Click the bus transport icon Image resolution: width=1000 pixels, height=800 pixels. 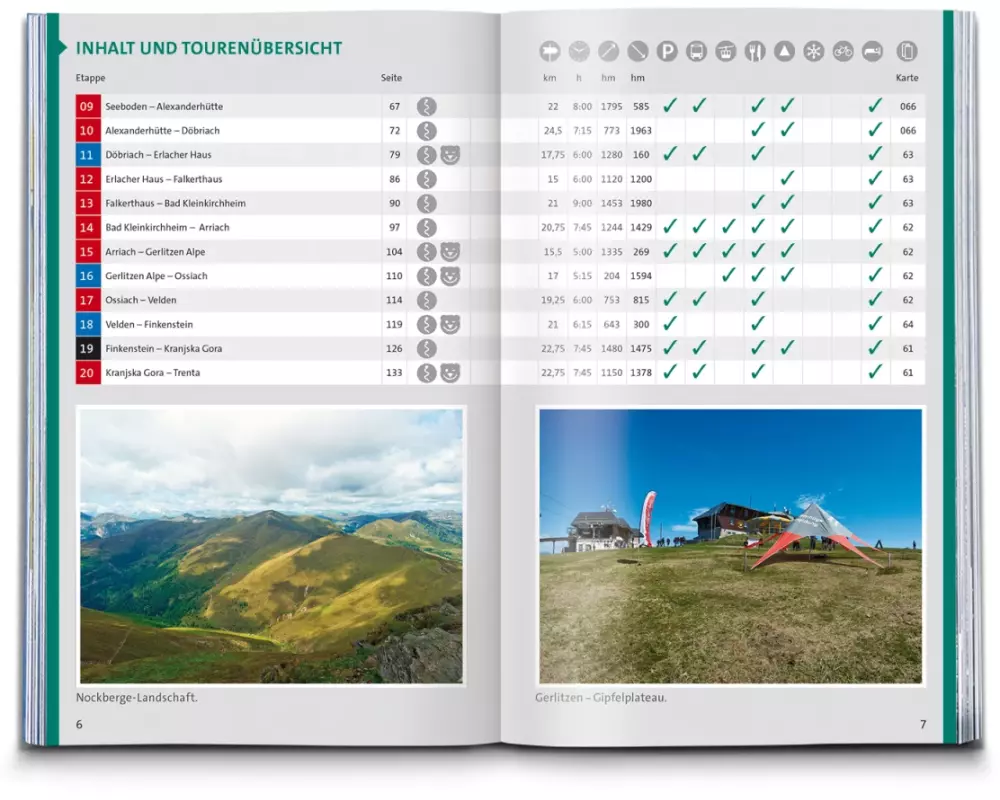point(697,52)
